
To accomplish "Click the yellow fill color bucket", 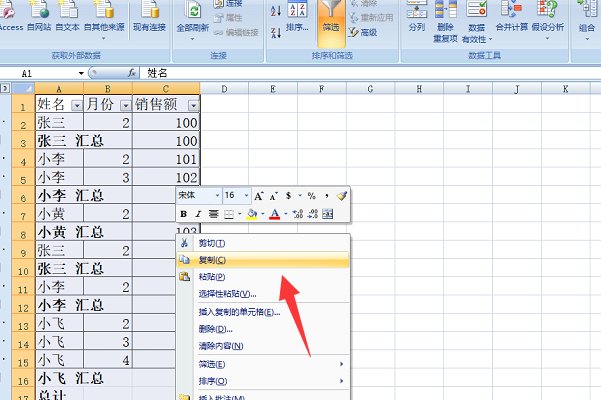I will [x=252, y=214].
